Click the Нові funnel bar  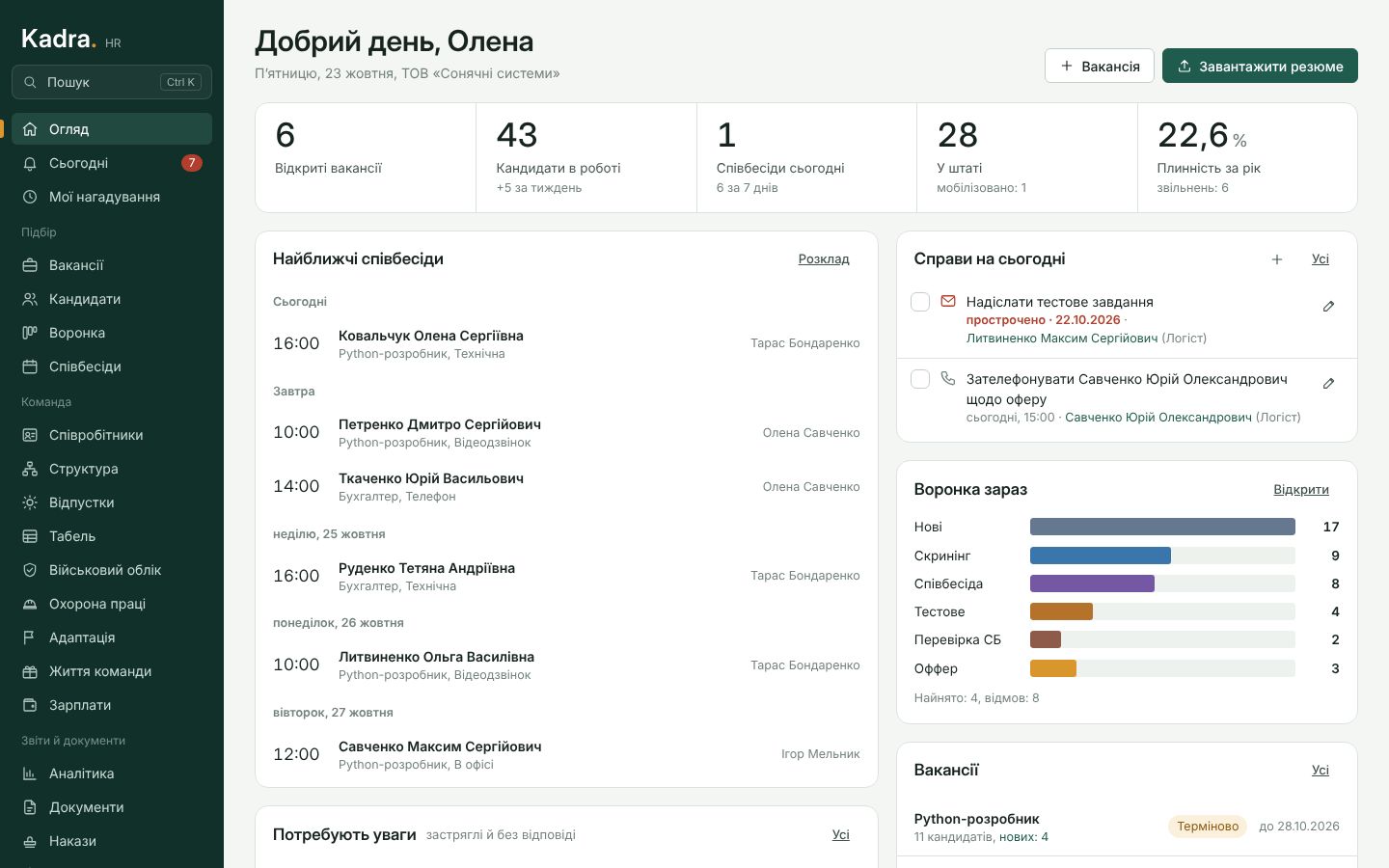click(1162, 527)
